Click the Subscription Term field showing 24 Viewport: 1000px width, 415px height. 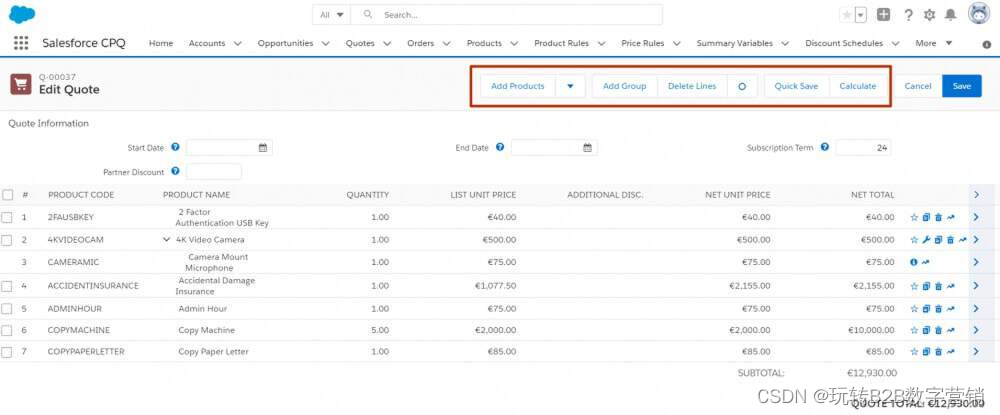pyautogui.click(x=864, y=147)
